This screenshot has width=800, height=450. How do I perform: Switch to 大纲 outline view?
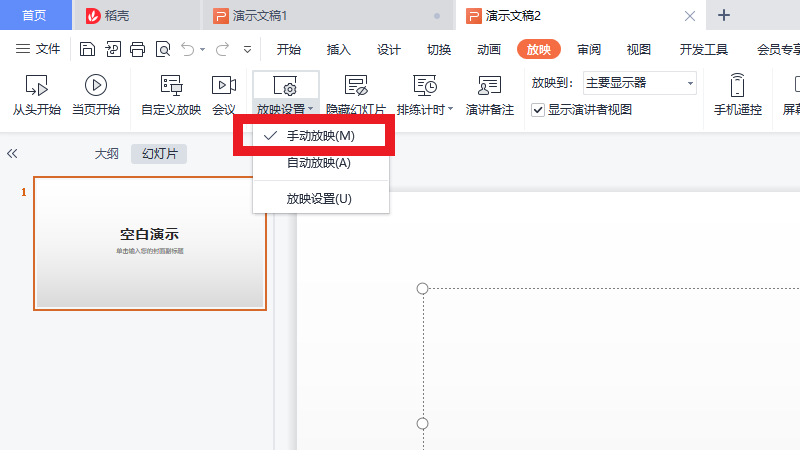tap(107, 154)
